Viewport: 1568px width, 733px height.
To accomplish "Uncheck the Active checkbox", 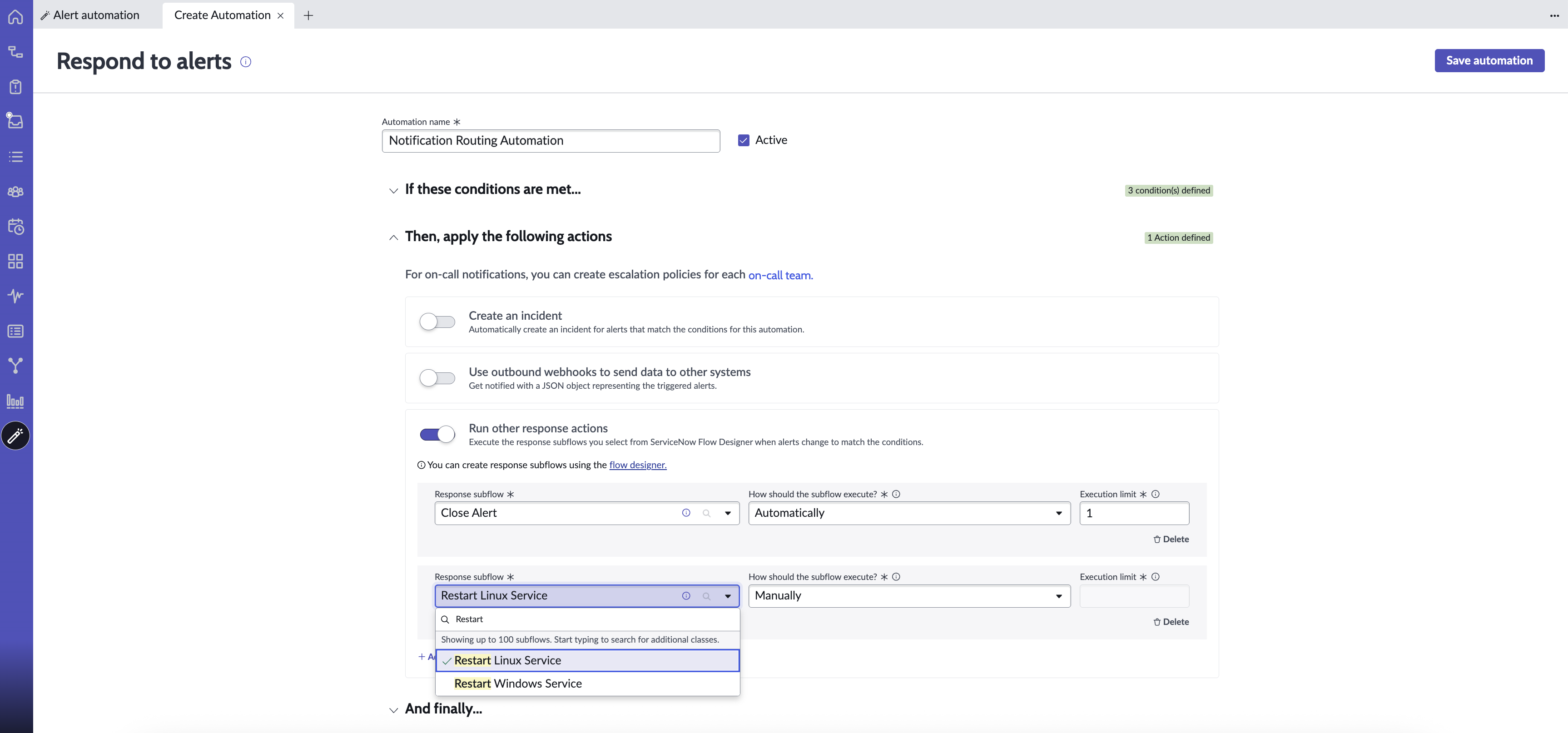I will point(743,140).
